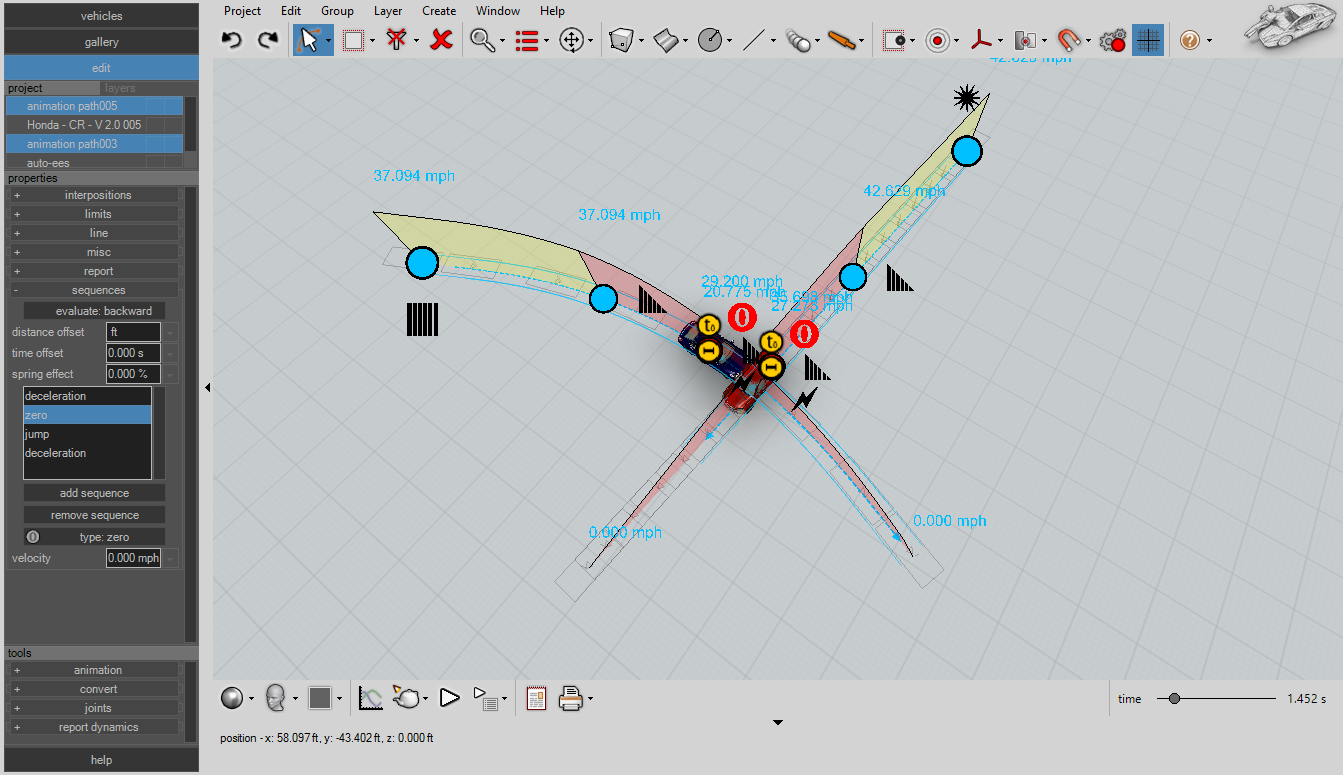Click the crossed-out pin tool icon
Image resolution: width=1343 pixels, height=775 pixels.
(x=397, y=40)
